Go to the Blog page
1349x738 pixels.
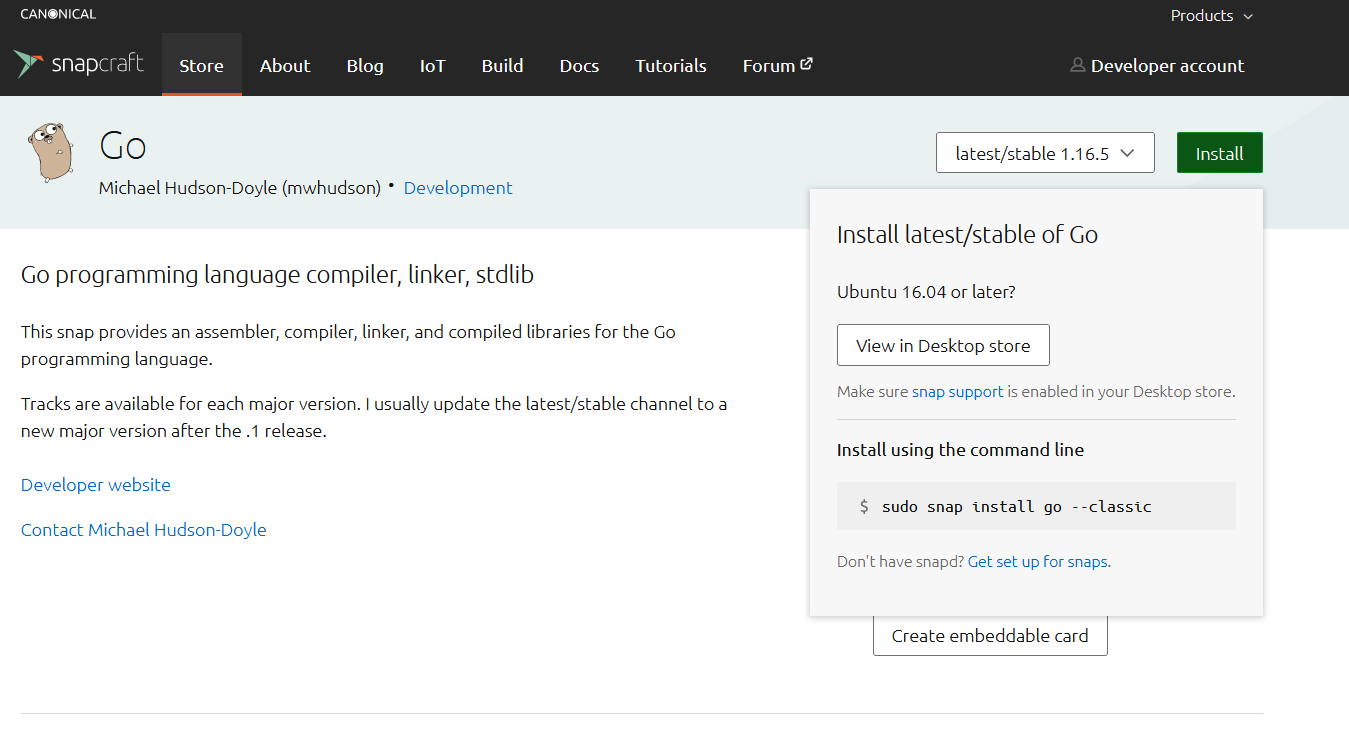pyautogui.click(x=365, y=66)
